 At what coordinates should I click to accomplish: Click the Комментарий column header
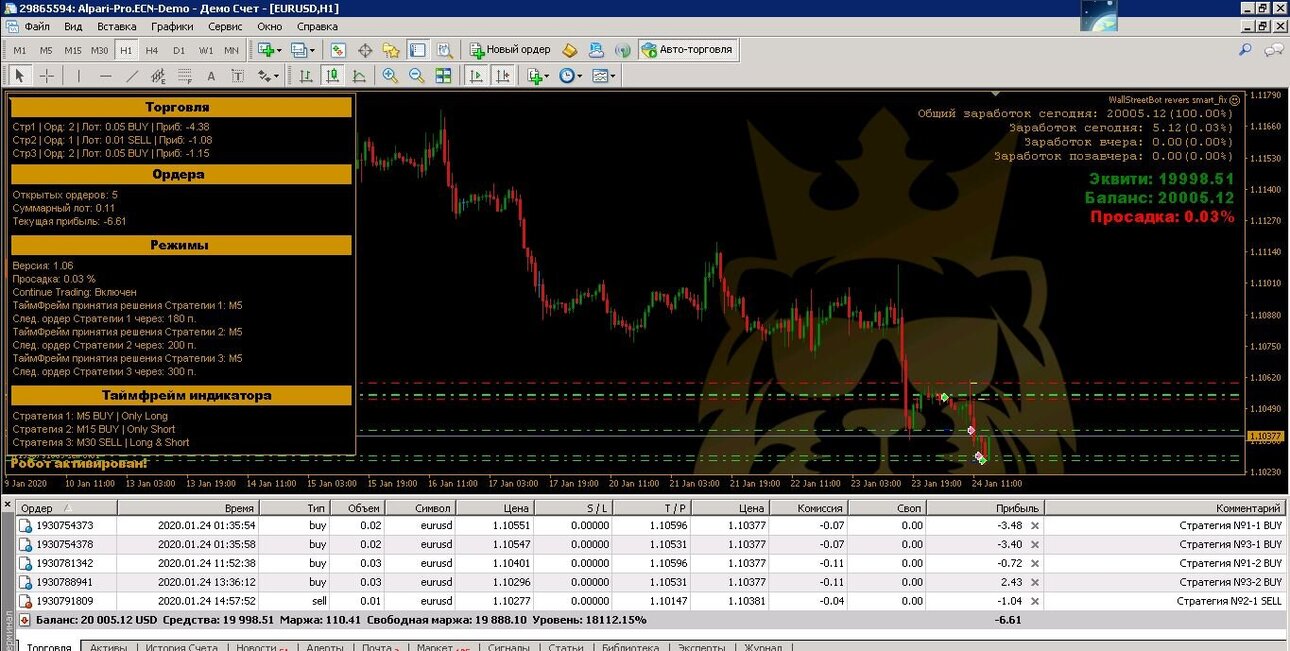pyautogui.click(x=1165, y=508)
